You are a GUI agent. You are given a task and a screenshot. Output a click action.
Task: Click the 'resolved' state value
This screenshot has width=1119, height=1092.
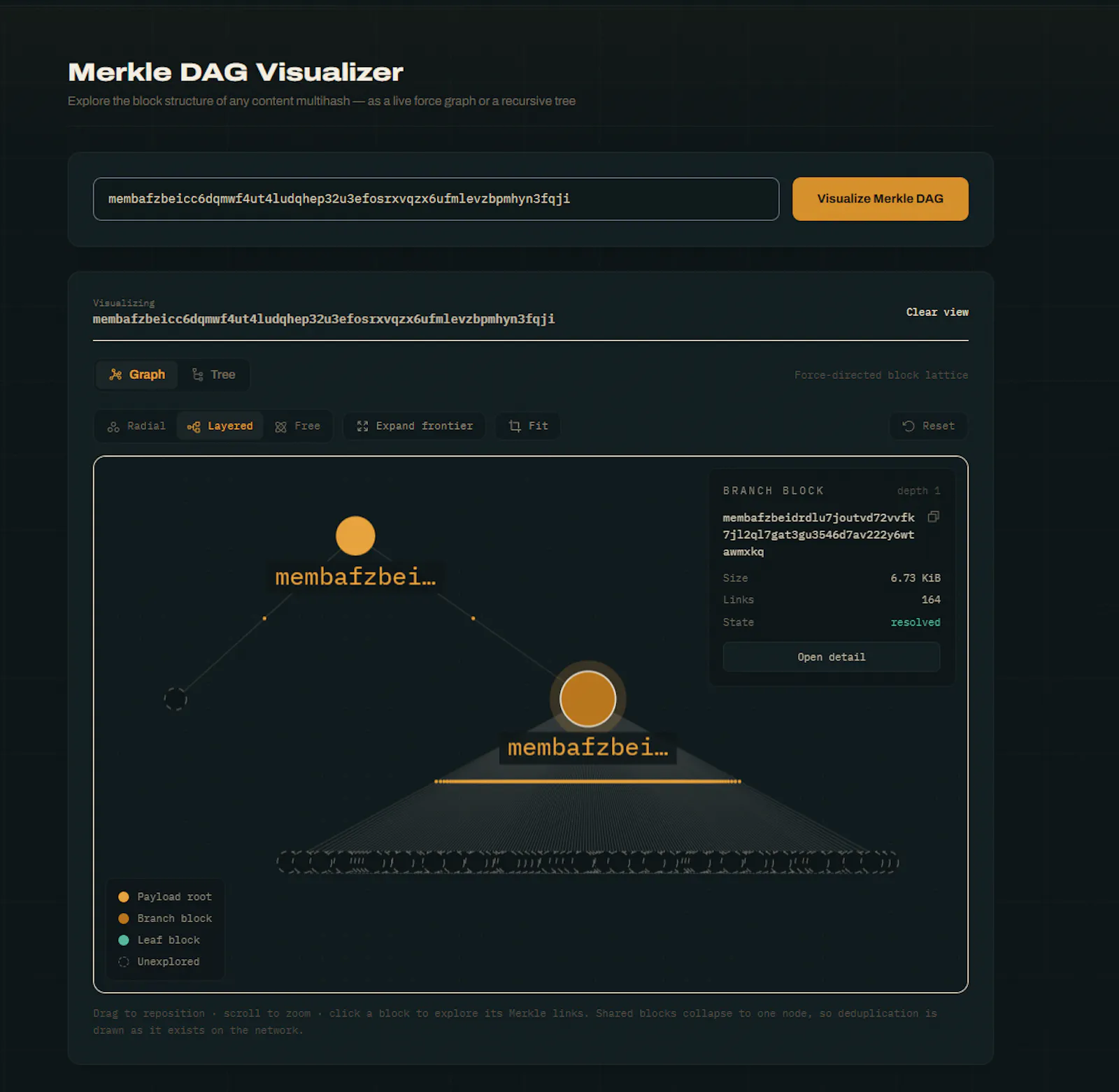click(x=915, y=622)
